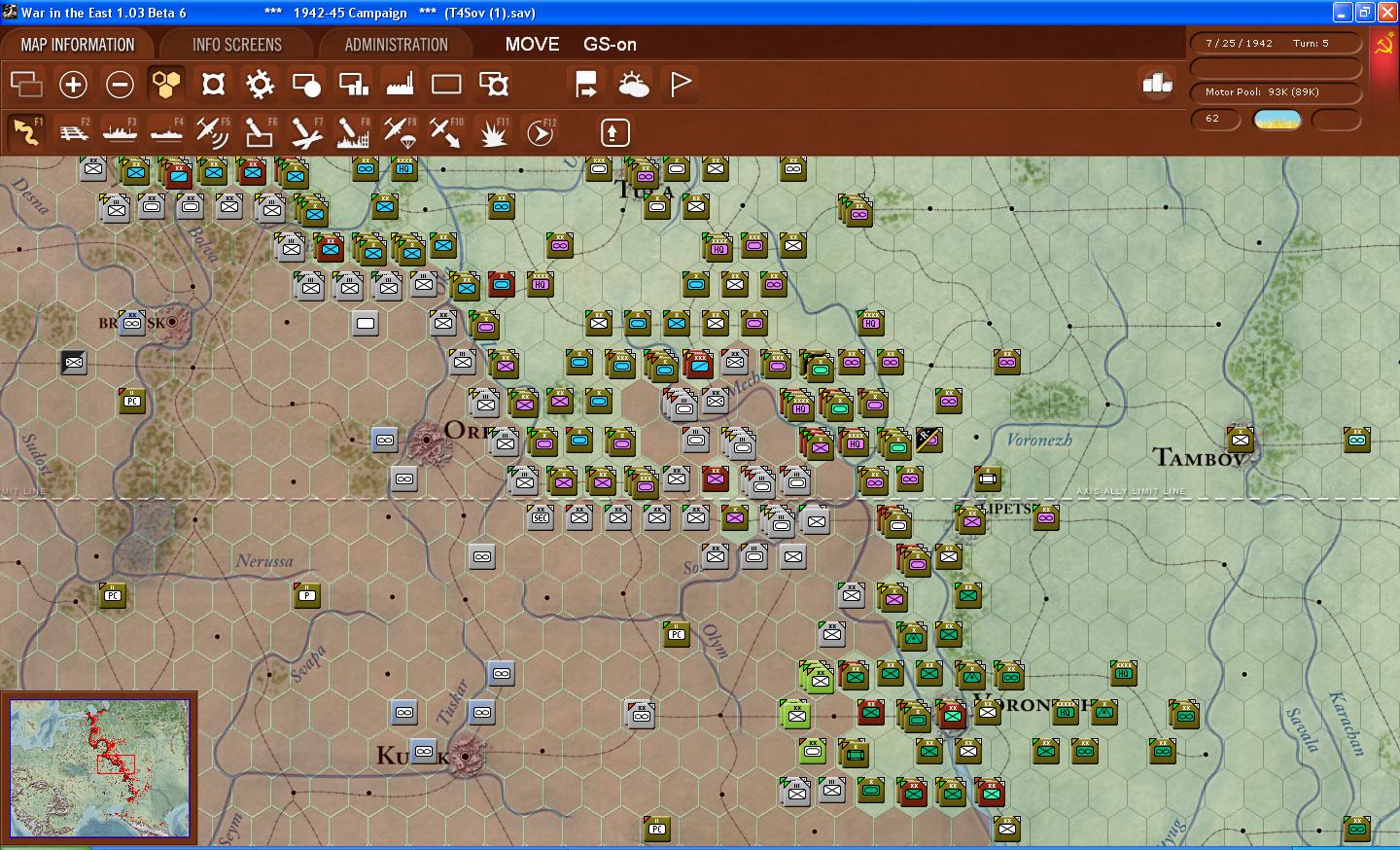This screenshot has height=850, width=1400.
Task: Click the Seym river label
Action: click(230, 829)
